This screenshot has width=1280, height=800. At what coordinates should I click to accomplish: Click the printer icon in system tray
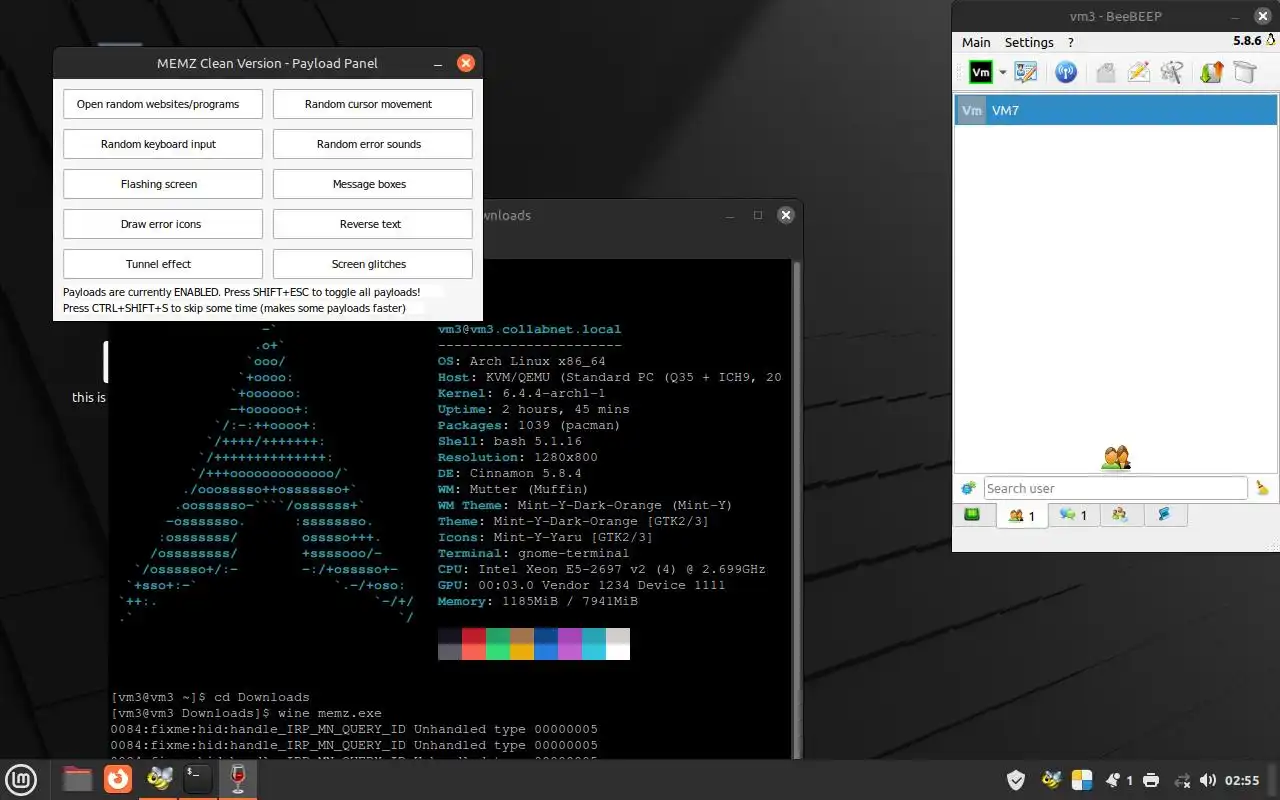(1151, 780)
